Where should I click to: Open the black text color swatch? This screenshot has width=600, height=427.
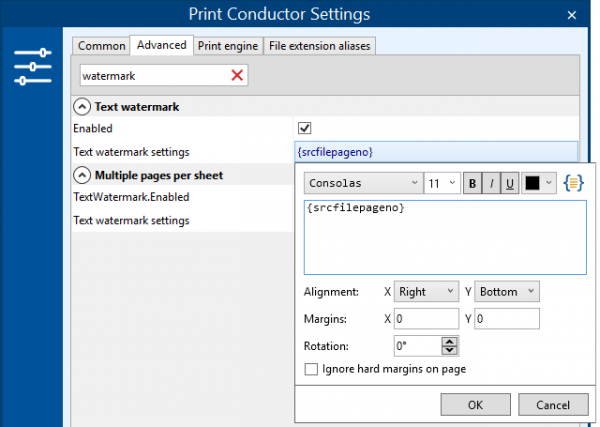pos(538,183)
